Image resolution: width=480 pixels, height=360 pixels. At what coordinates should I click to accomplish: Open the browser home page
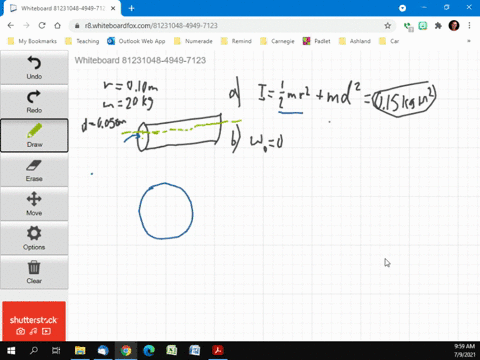pos(58,26)
